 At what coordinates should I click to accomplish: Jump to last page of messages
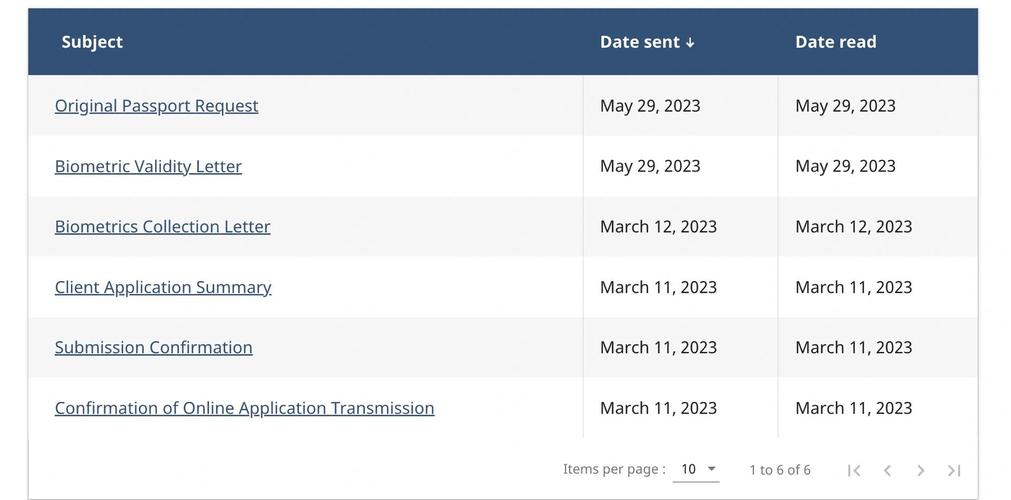(954, 470)
